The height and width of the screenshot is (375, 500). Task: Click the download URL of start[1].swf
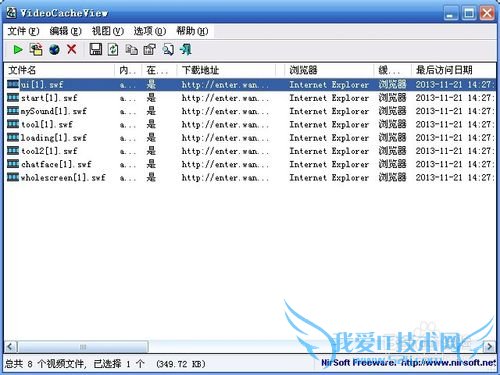coord(225,98)
